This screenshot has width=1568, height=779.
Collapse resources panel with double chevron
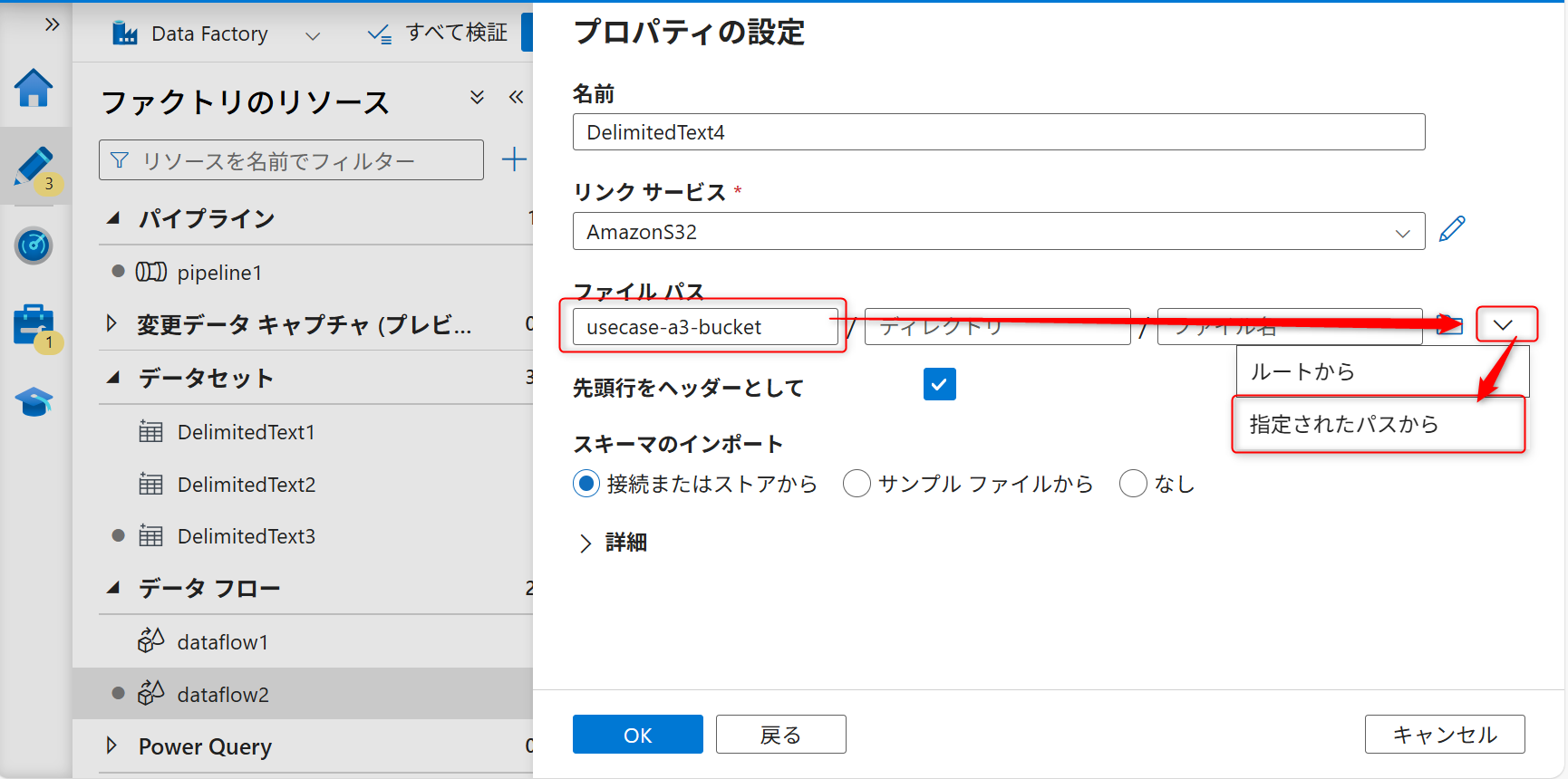[x=516, y=98]
